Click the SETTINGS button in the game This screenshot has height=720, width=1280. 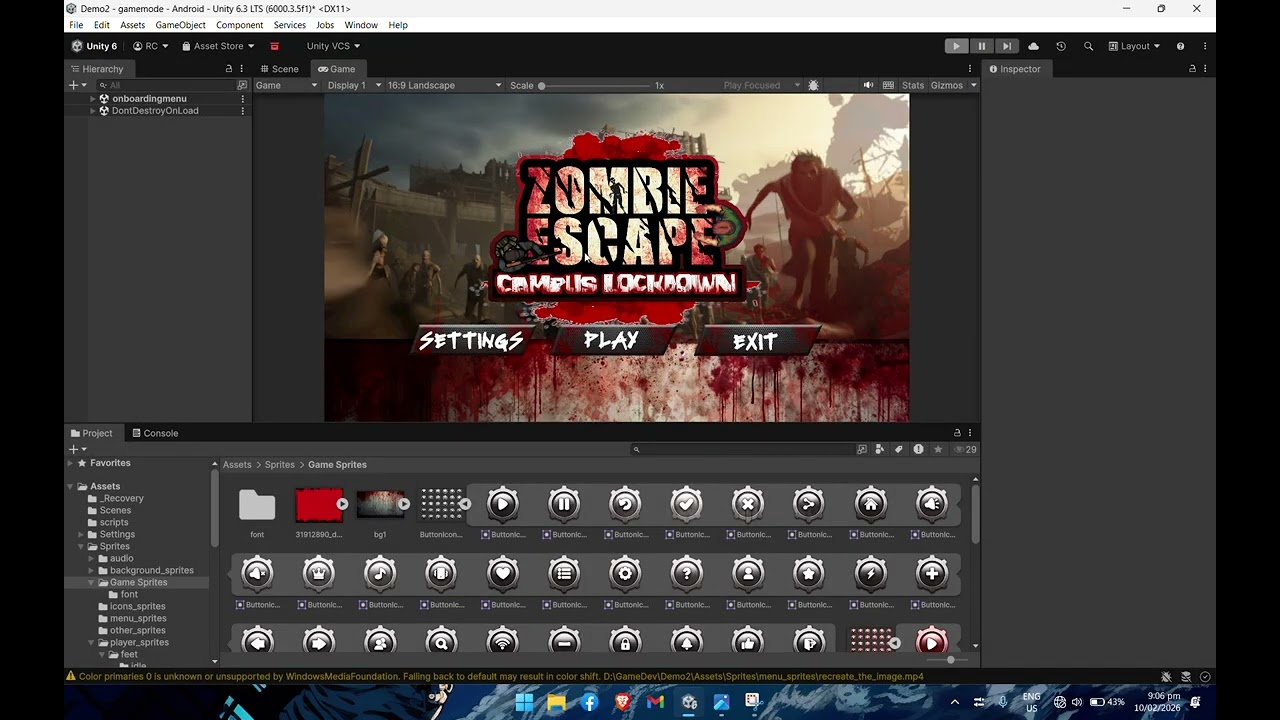click(471, 341)
